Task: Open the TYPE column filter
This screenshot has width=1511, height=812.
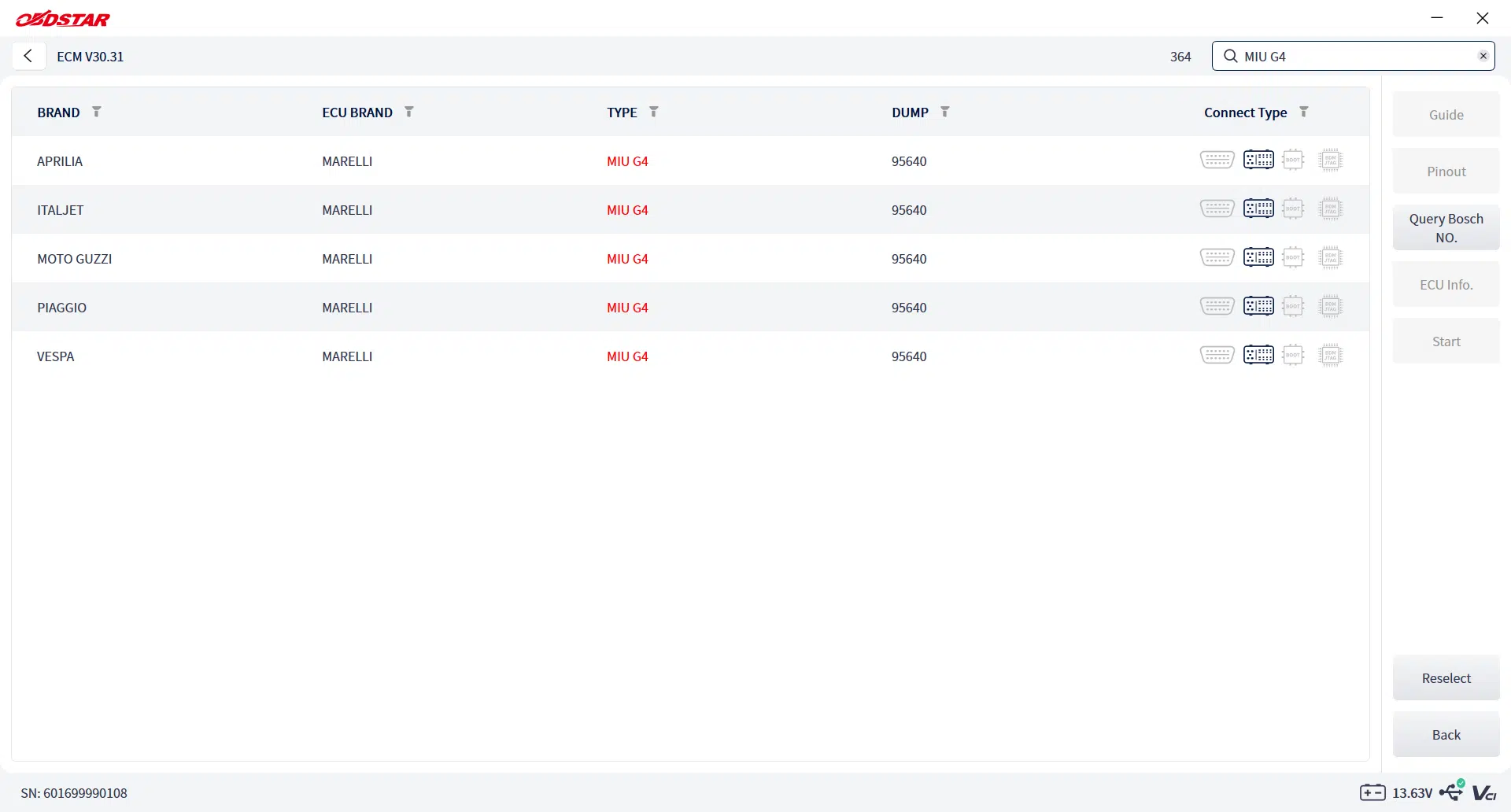Action: 654,112
